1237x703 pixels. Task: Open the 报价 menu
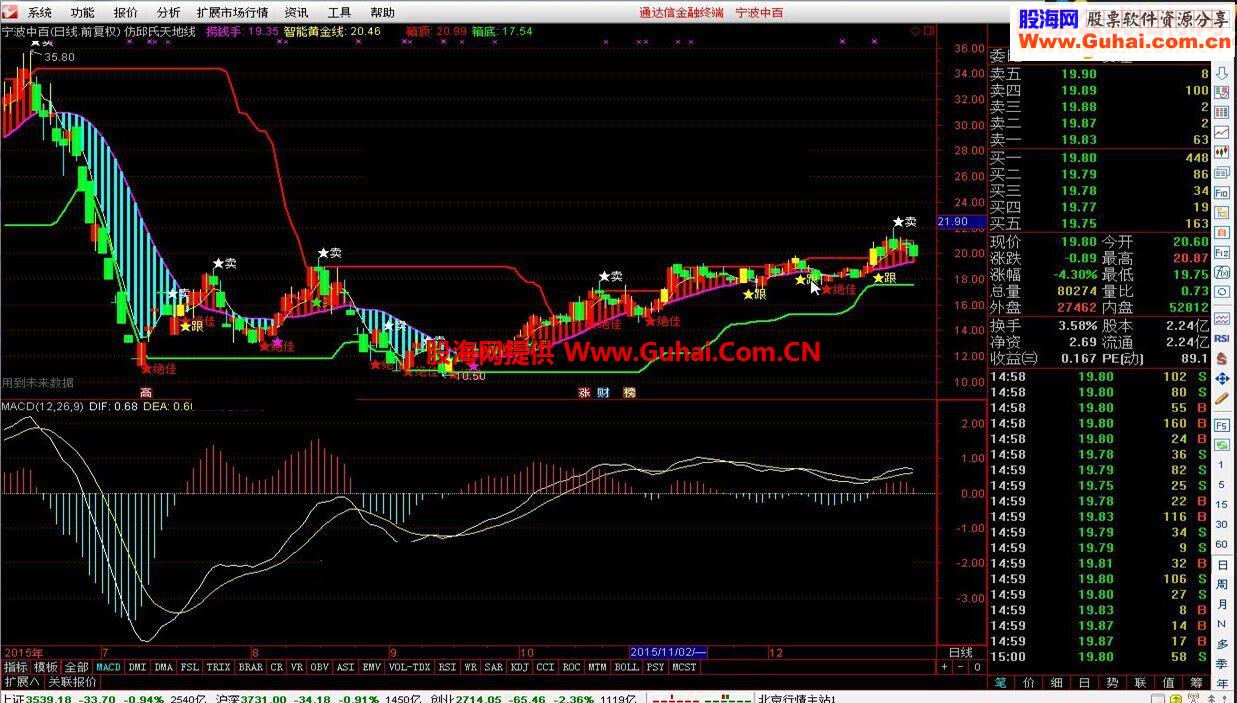pyautogui.click(x=126, y=13)
